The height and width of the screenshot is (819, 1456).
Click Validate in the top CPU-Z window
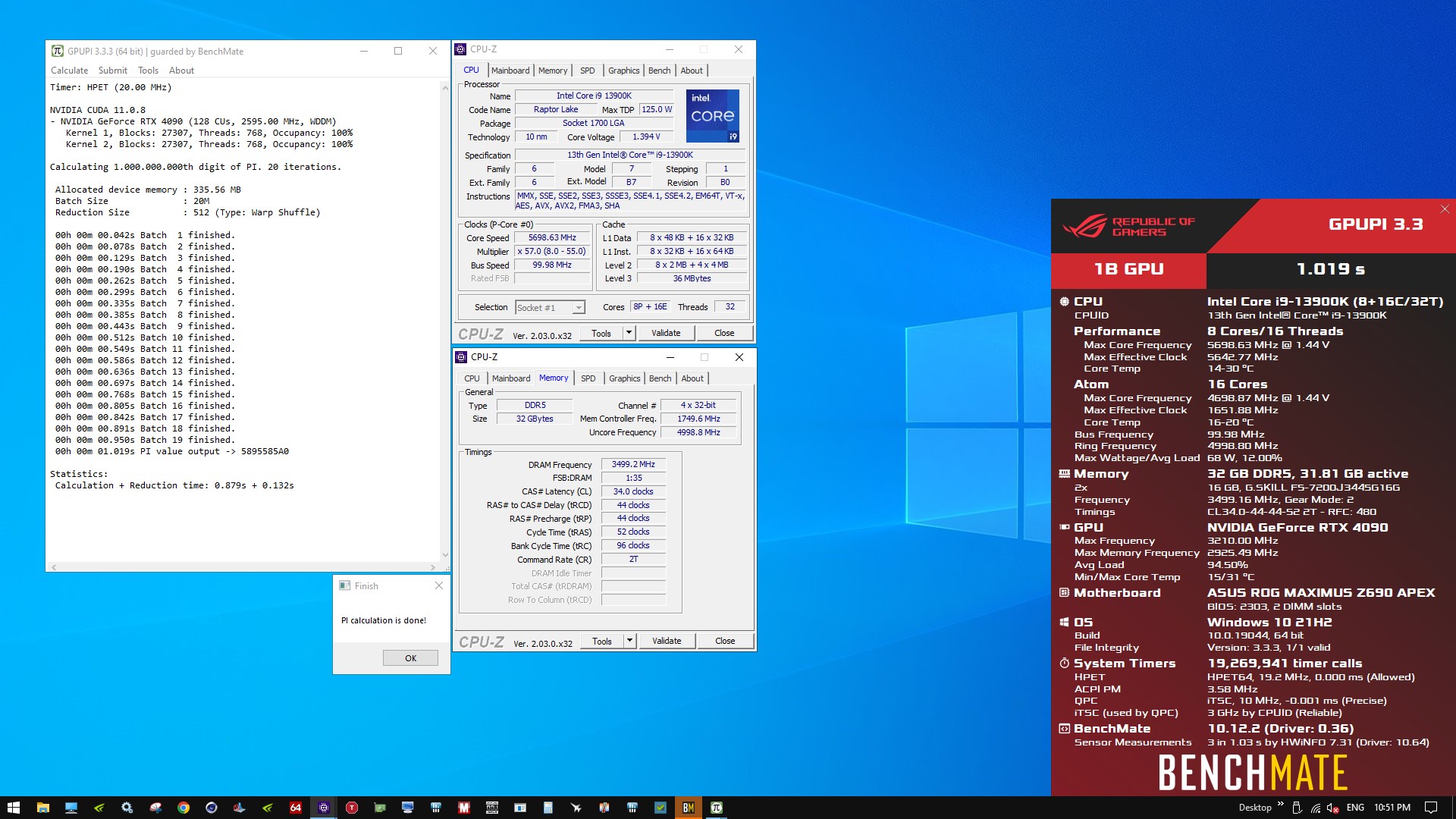pos(666,333)
